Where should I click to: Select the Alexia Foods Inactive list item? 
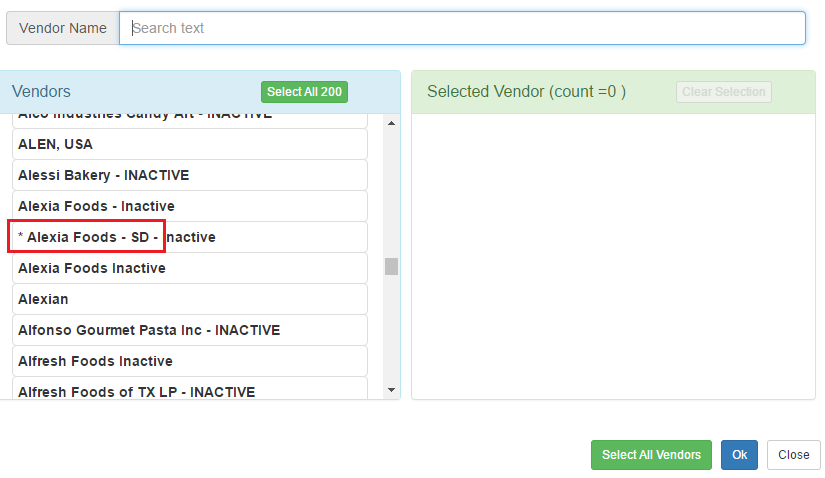[x=190, y=268]
